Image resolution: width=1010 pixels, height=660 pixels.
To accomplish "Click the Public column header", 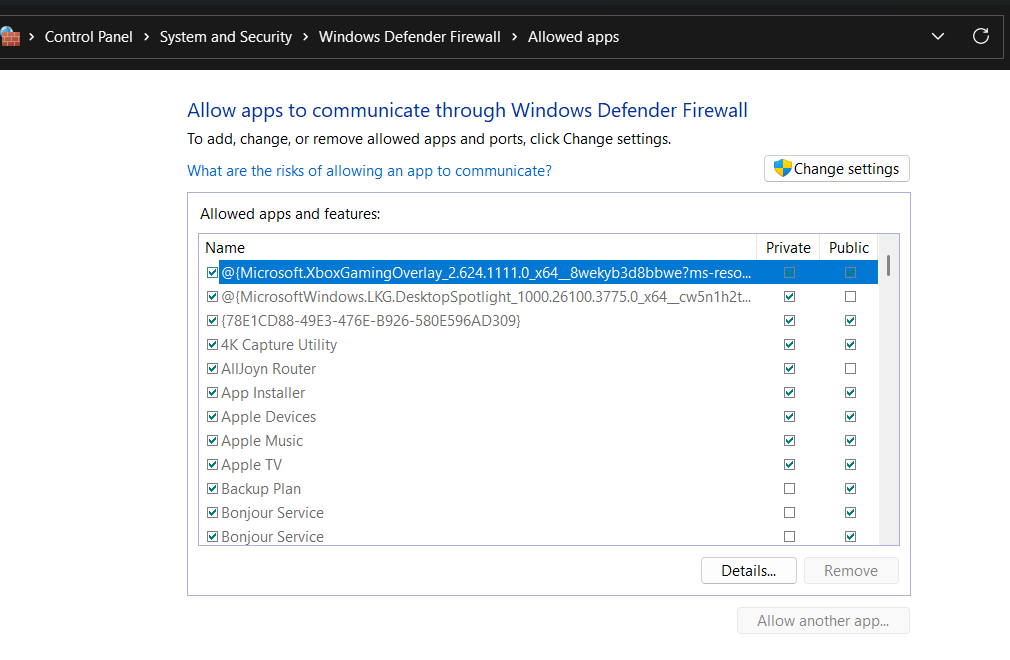I will pyautogui.click(x=848, y=248).
